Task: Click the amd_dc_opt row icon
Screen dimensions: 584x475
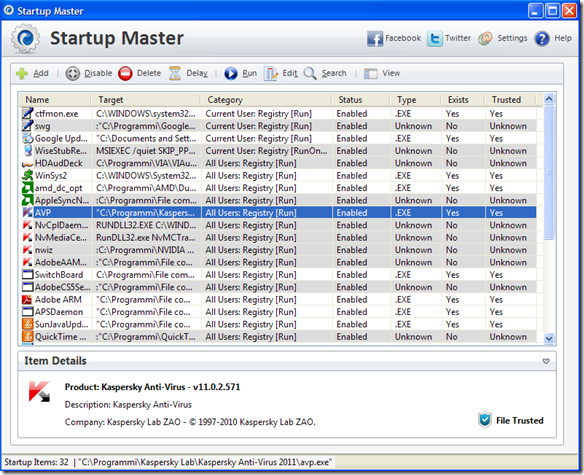Action: tap(27, 188)
